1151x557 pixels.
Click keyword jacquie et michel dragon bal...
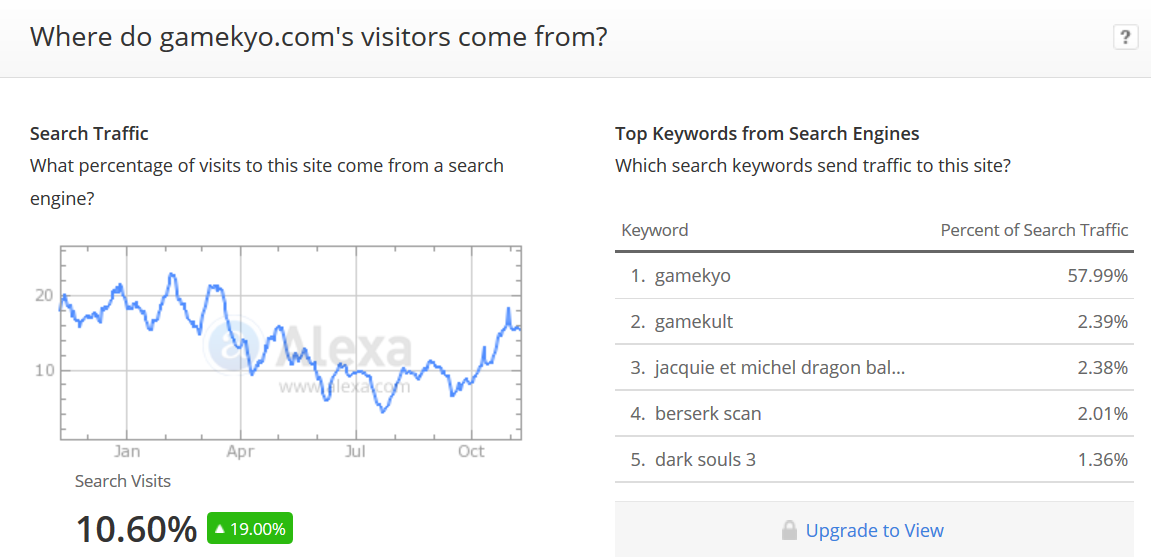tap(780, 368)
